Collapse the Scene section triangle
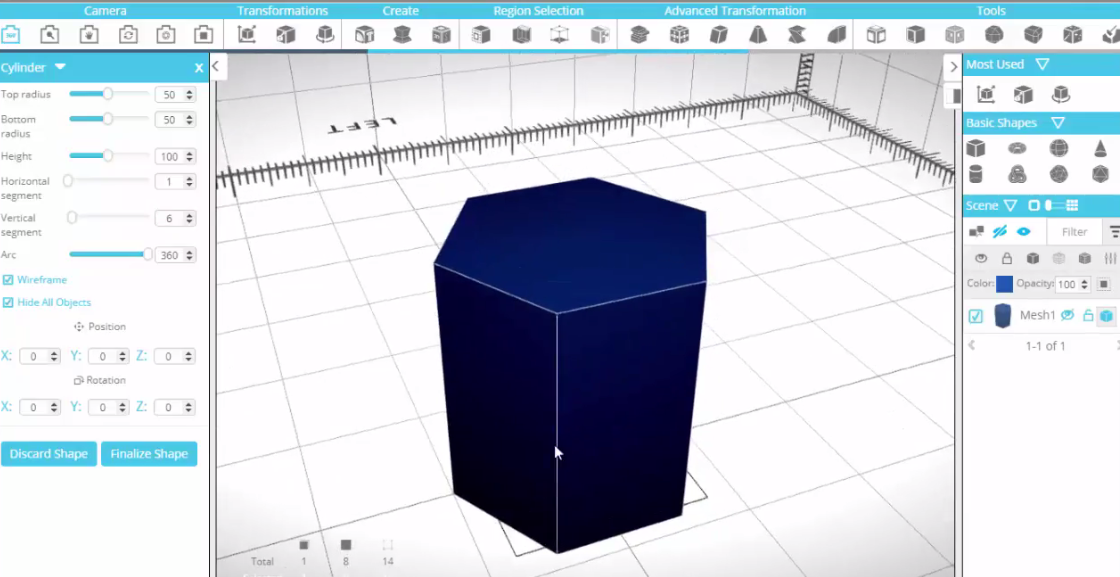Viewport: 1120px width, 577px height. coord(1010,206)
